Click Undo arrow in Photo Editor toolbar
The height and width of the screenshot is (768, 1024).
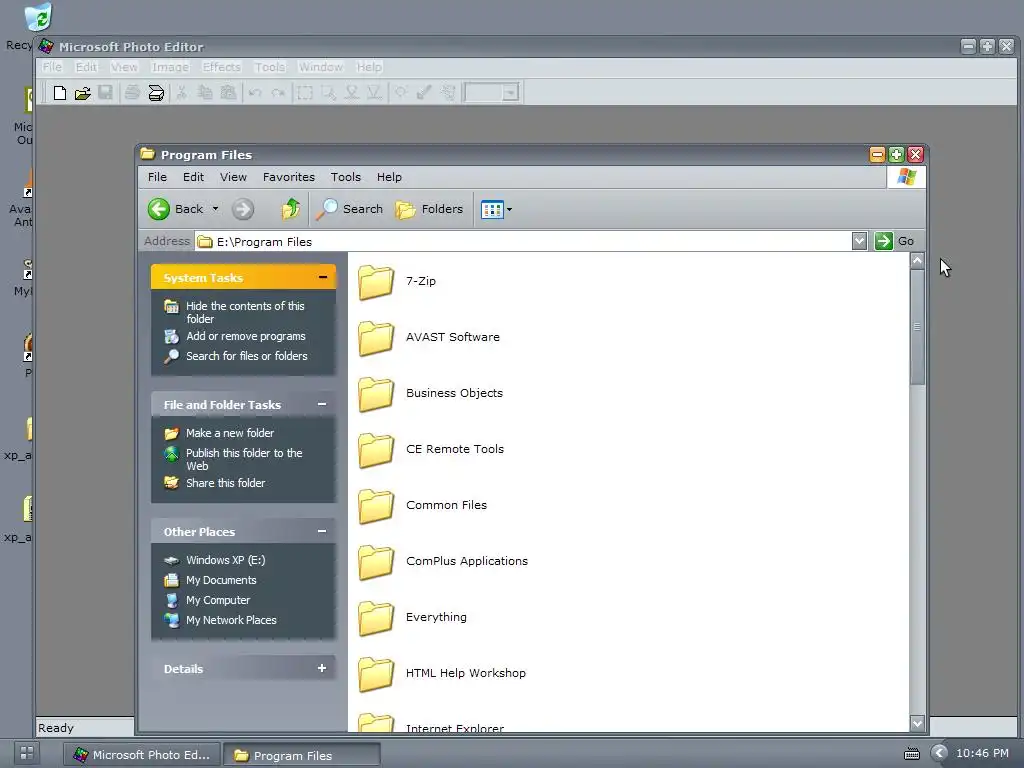255,93
